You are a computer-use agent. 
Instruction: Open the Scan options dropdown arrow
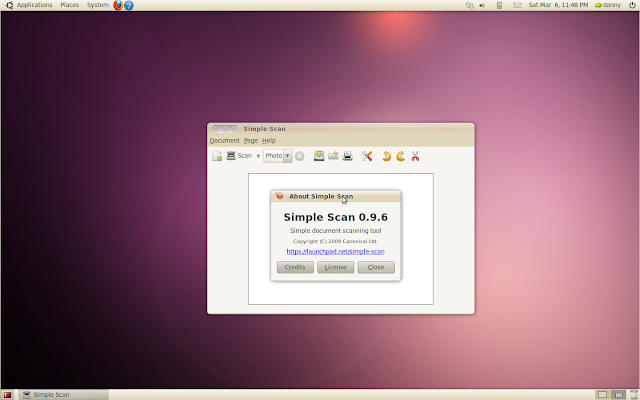pyautogui.click(x=258, y=156)
